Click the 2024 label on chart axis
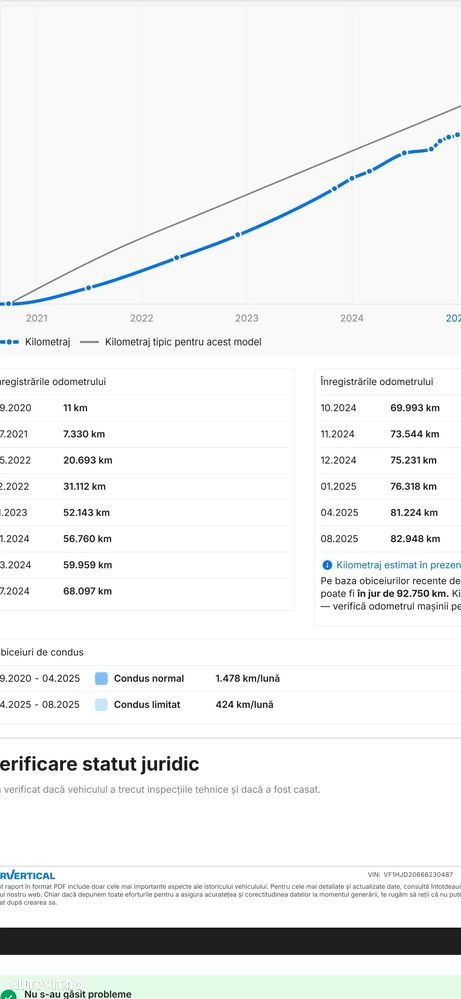The image size is (461, 999). (x=351, y=318)
